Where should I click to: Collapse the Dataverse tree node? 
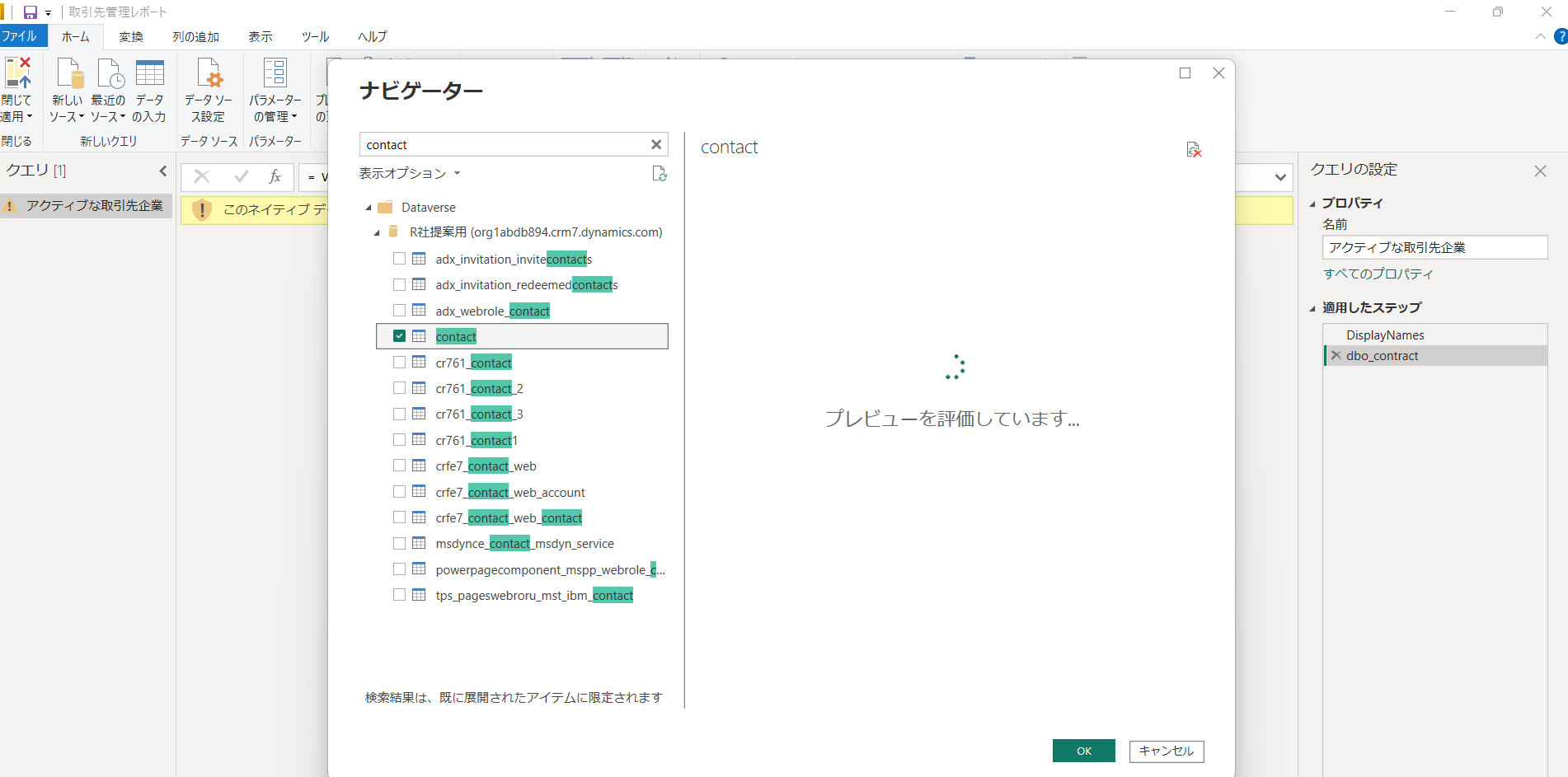(369, 208)
